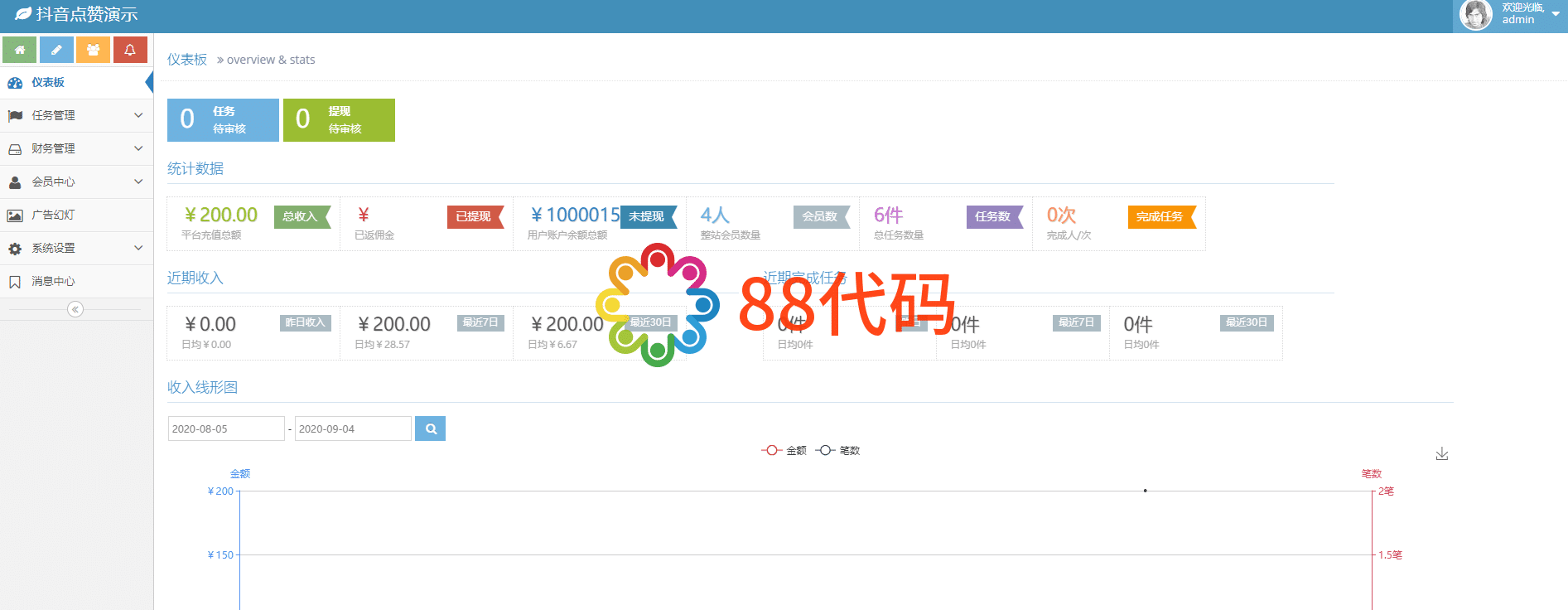Screen dimensions: 1568x610
Task: Click the dashboard icon beside 仪表板 in sidebar
Action: tap(15, 83)
